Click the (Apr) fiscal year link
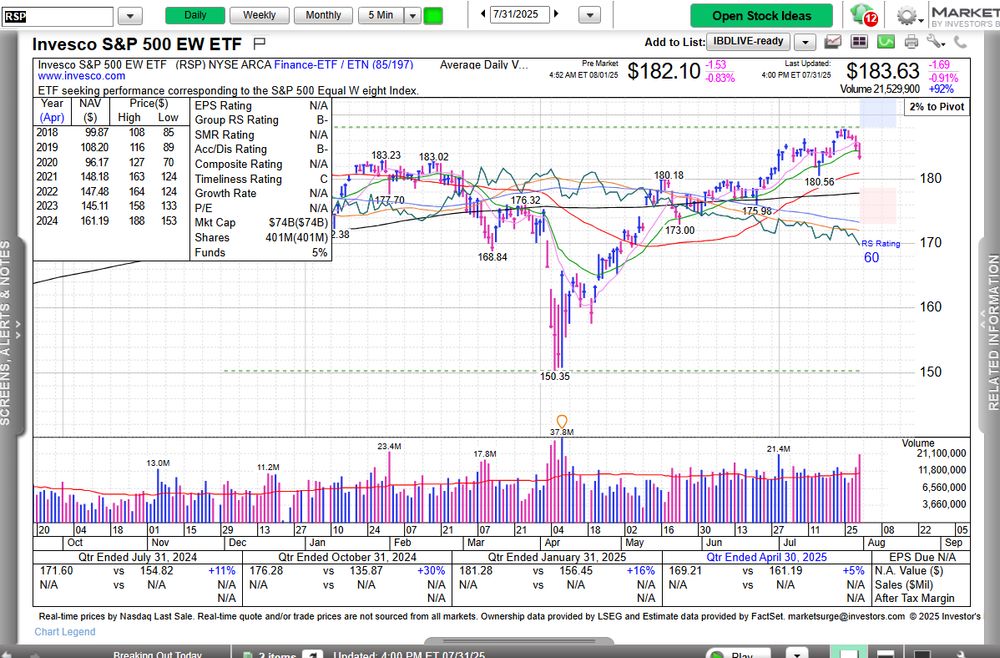The image size is (1000, 658). tap(52, 117)
